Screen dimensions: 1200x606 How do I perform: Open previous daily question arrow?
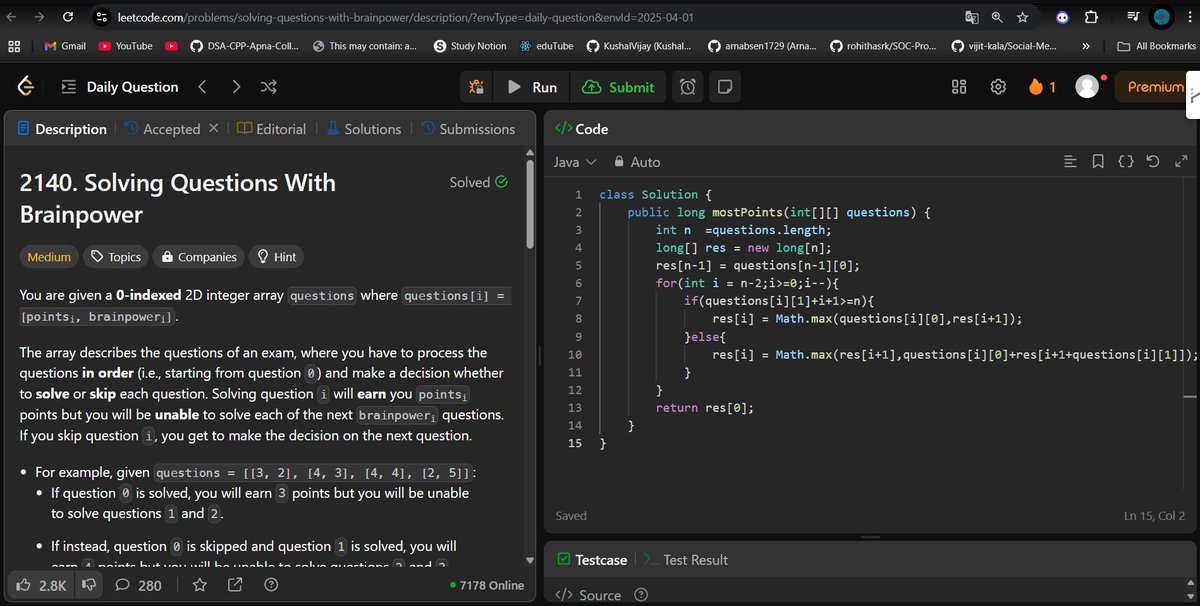[203, 87]
